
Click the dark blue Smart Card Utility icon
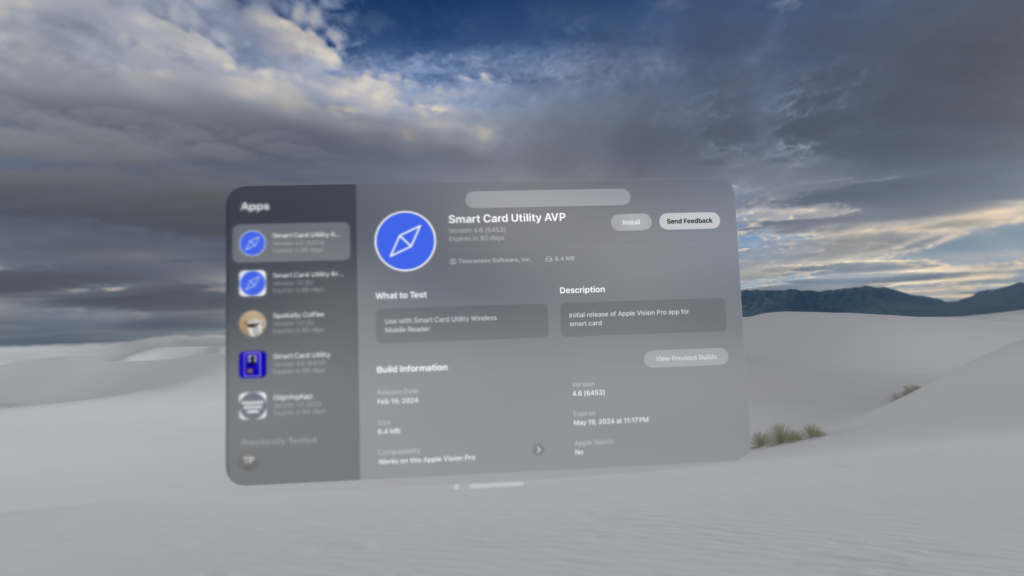tap(253, 364)
